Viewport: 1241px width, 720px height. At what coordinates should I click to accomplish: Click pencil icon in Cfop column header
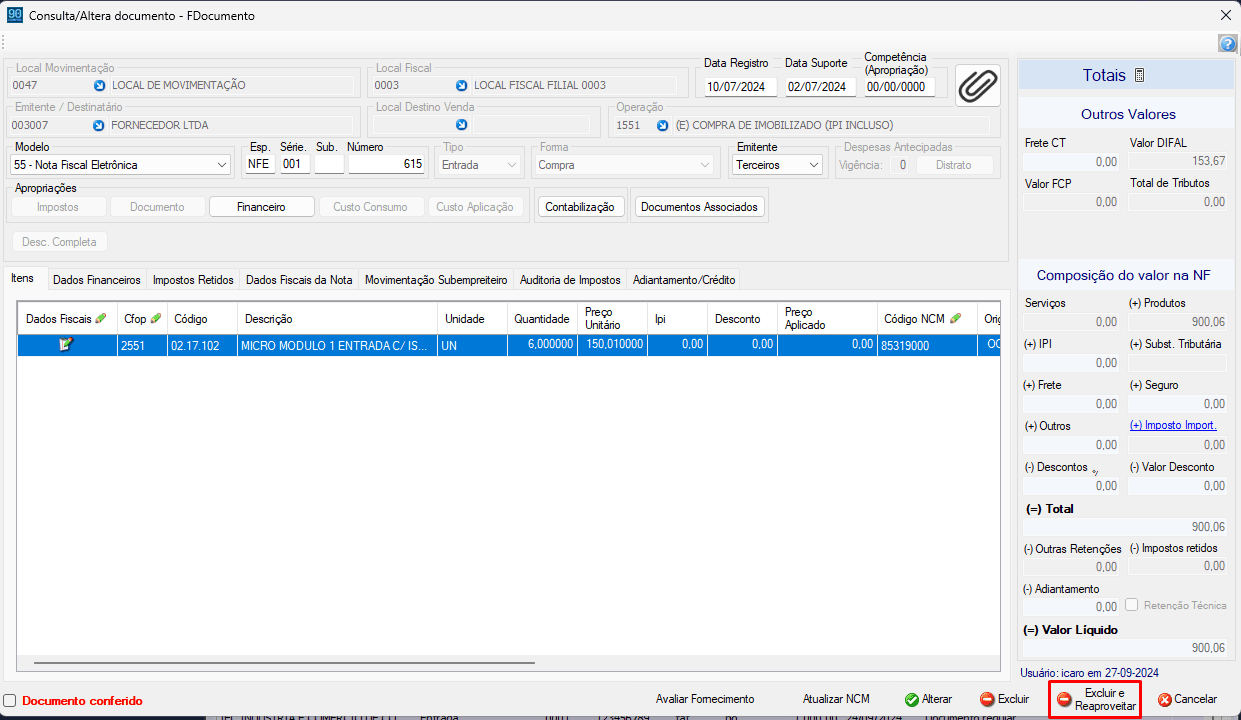point(155,318)
